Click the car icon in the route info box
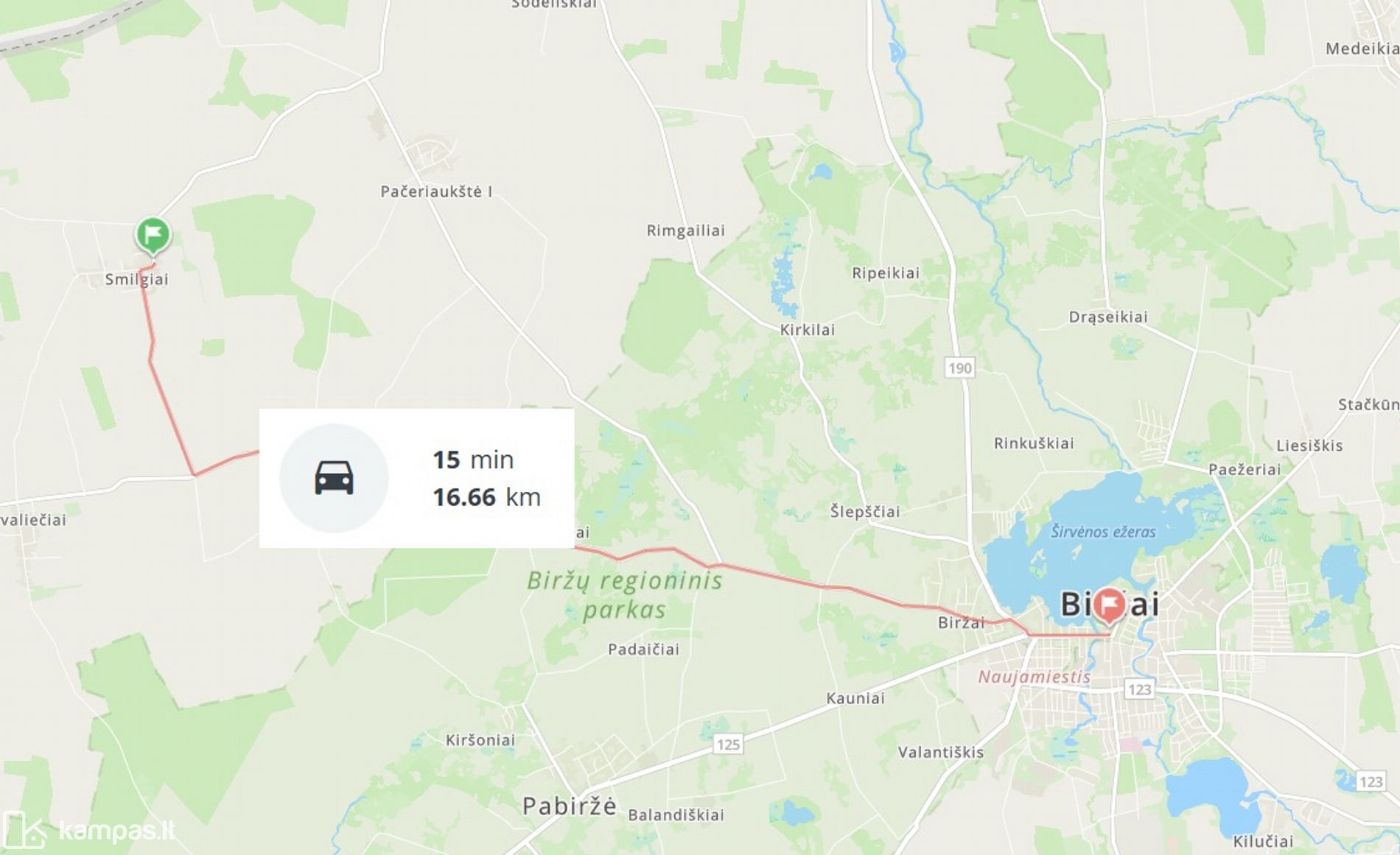The image size is (1400, 855). (x=334, y=478)
